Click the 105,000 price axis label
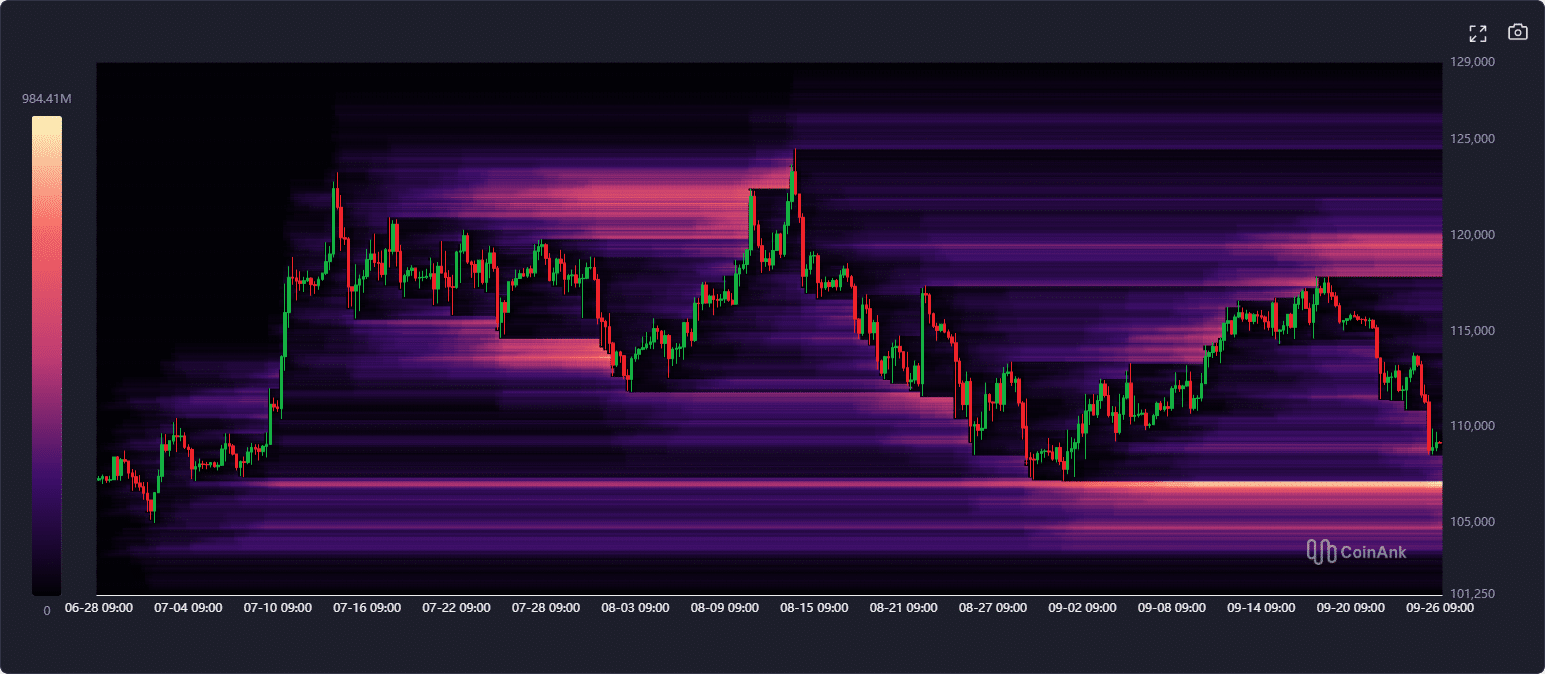Screen dimensions: 1545x674 coord(1472,522)
